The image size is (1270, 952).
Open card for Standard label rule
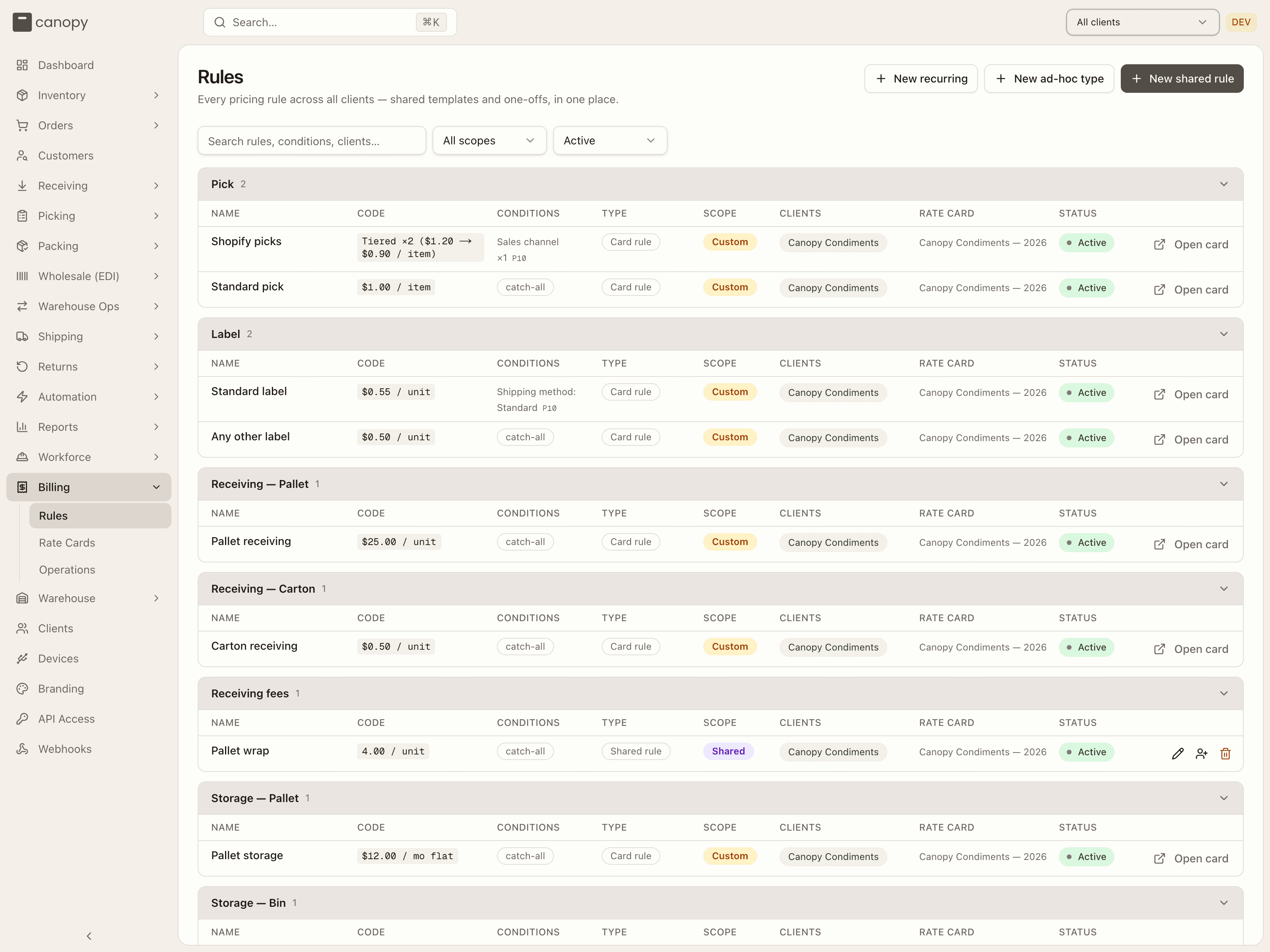pyautogui.click(x=1191, y=394)
